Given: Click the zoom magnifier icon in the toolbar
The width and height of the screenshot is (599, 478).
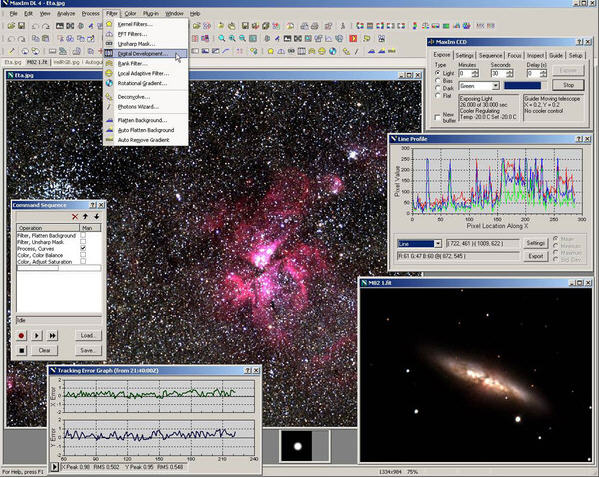Looking at the screenshot, I should click(x=222, y=39).
